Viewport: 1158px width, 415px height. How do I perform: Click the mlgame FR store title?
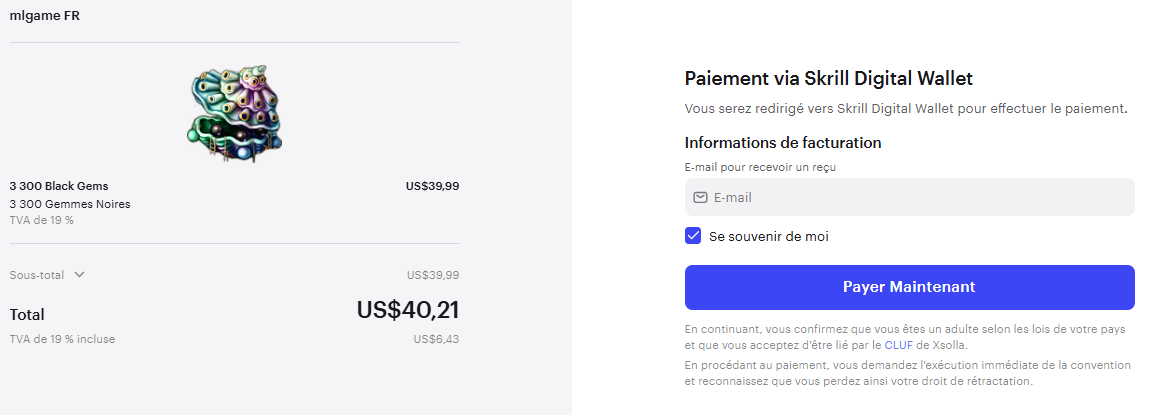45,16
